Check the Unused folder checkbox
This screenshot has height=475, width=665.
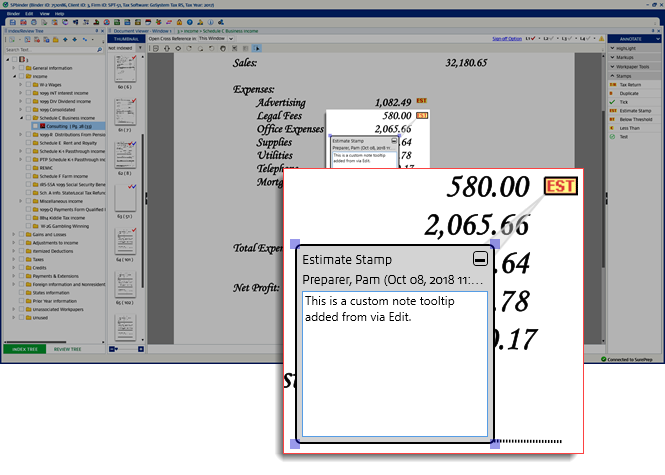point(21,318)
